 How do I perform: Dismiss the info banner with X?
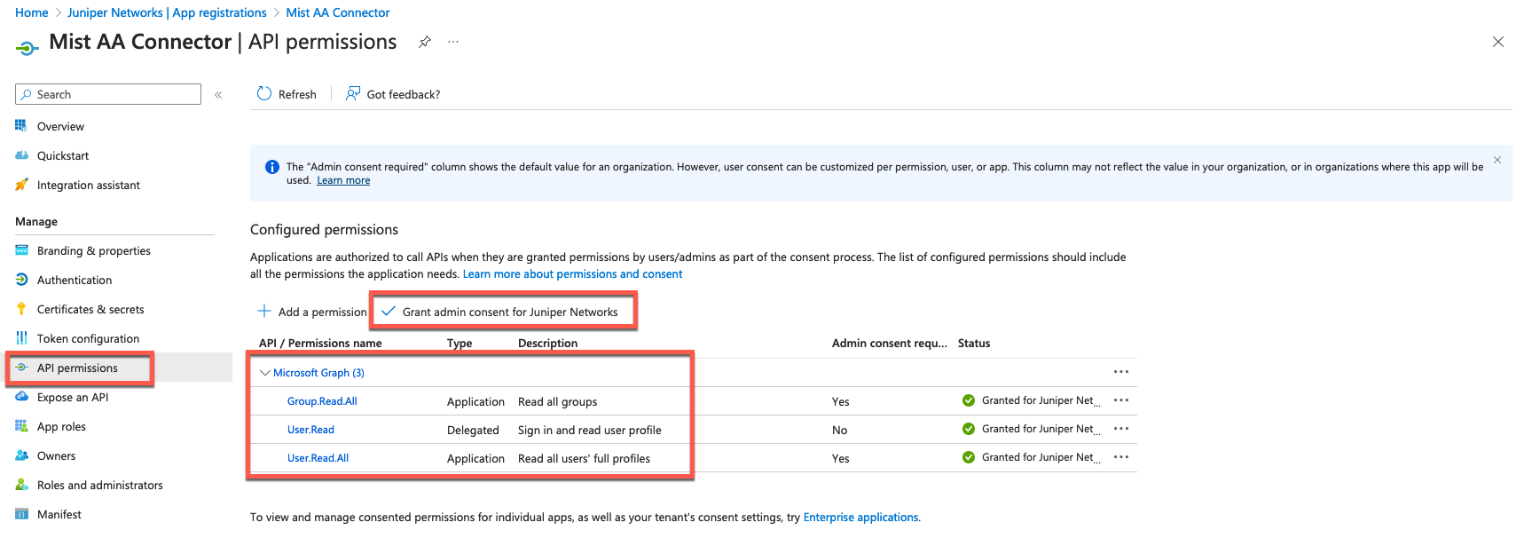pyautogui.click(x=1497, y=159)
